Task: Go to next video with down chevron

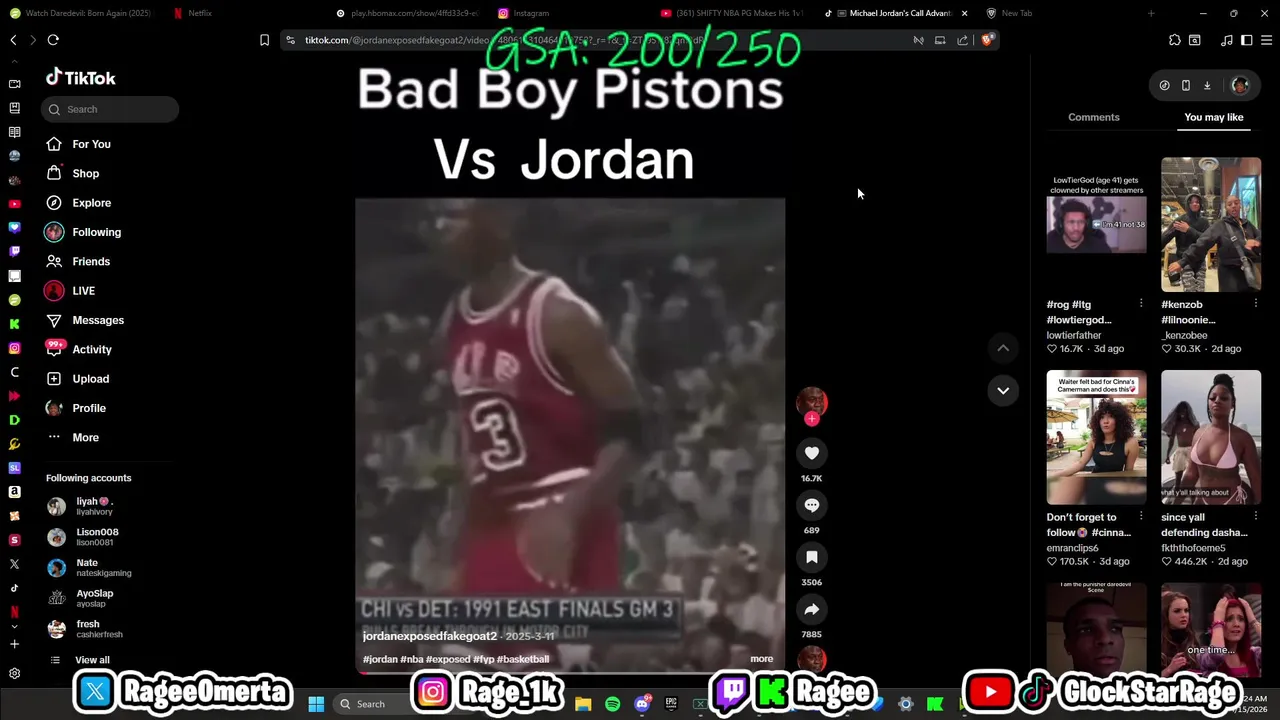Action: click(x=1003, y=390)
